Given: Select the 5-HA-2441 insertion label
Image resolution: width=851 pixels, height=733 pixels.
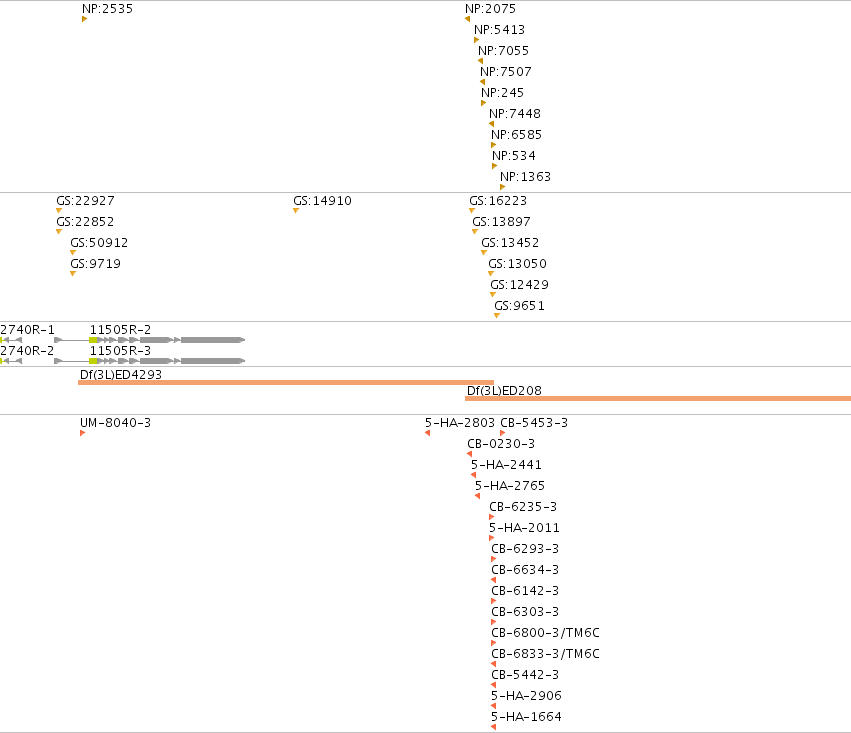Looking at the screenshot, I should coord(506,465).
